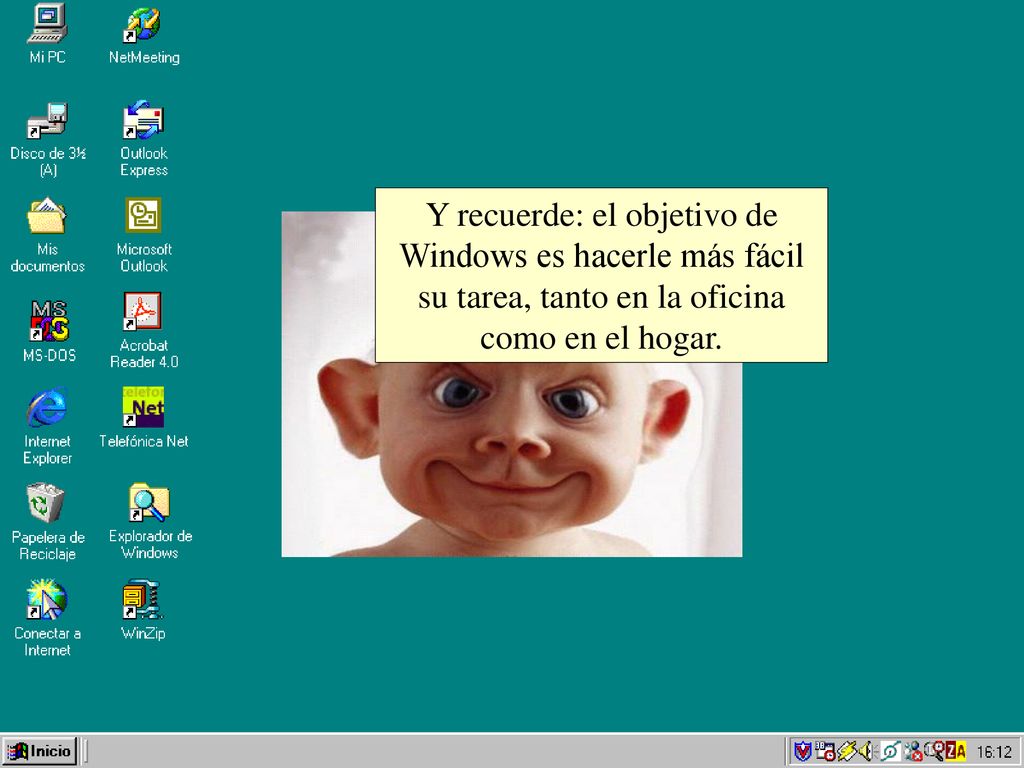
Task: Click the baby face picture
Action: 511,458
